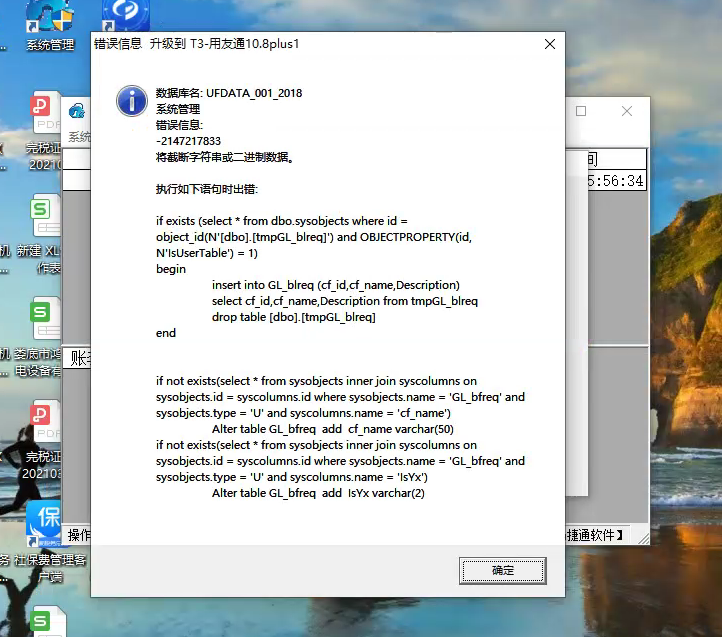Click the blue information icon in the dialog

pos(132,101)
